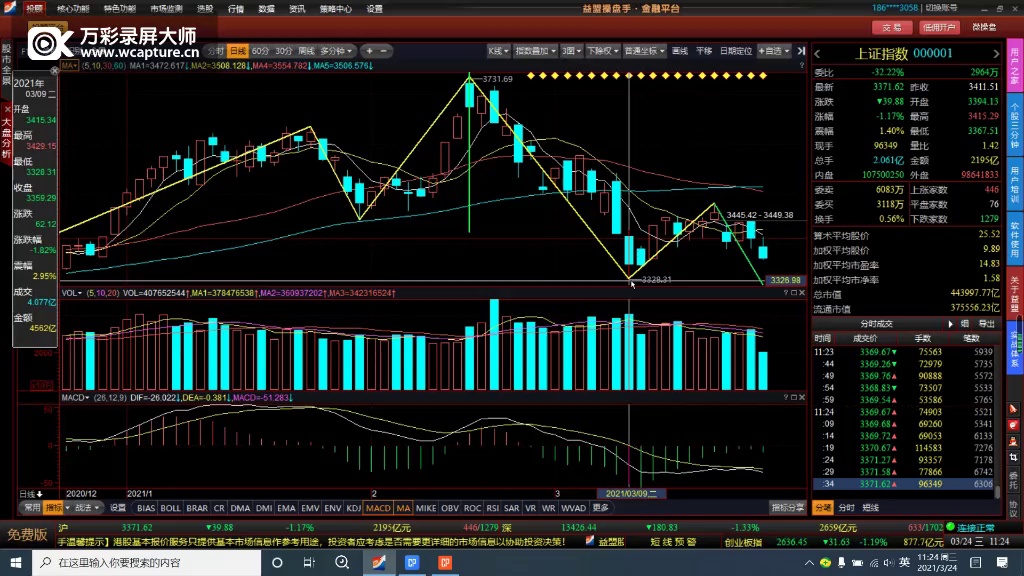Click the 低佣开户 button
This screenshot has width=1024, height=576.
point(939,27)
